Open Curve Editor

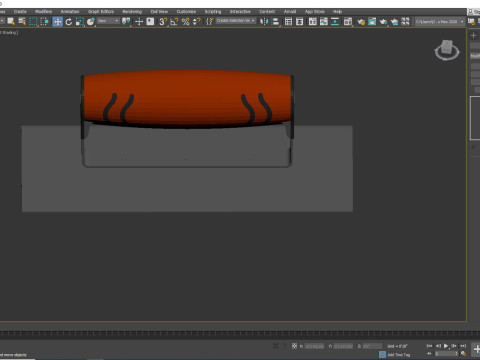tap(324, 22)
